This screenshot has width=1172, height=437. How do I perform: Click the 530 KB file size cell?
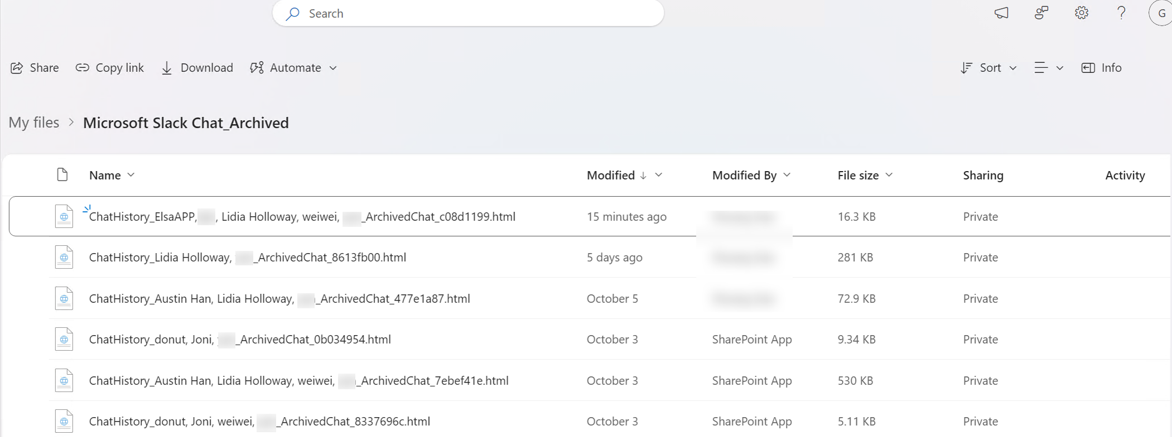click(855, 380)
